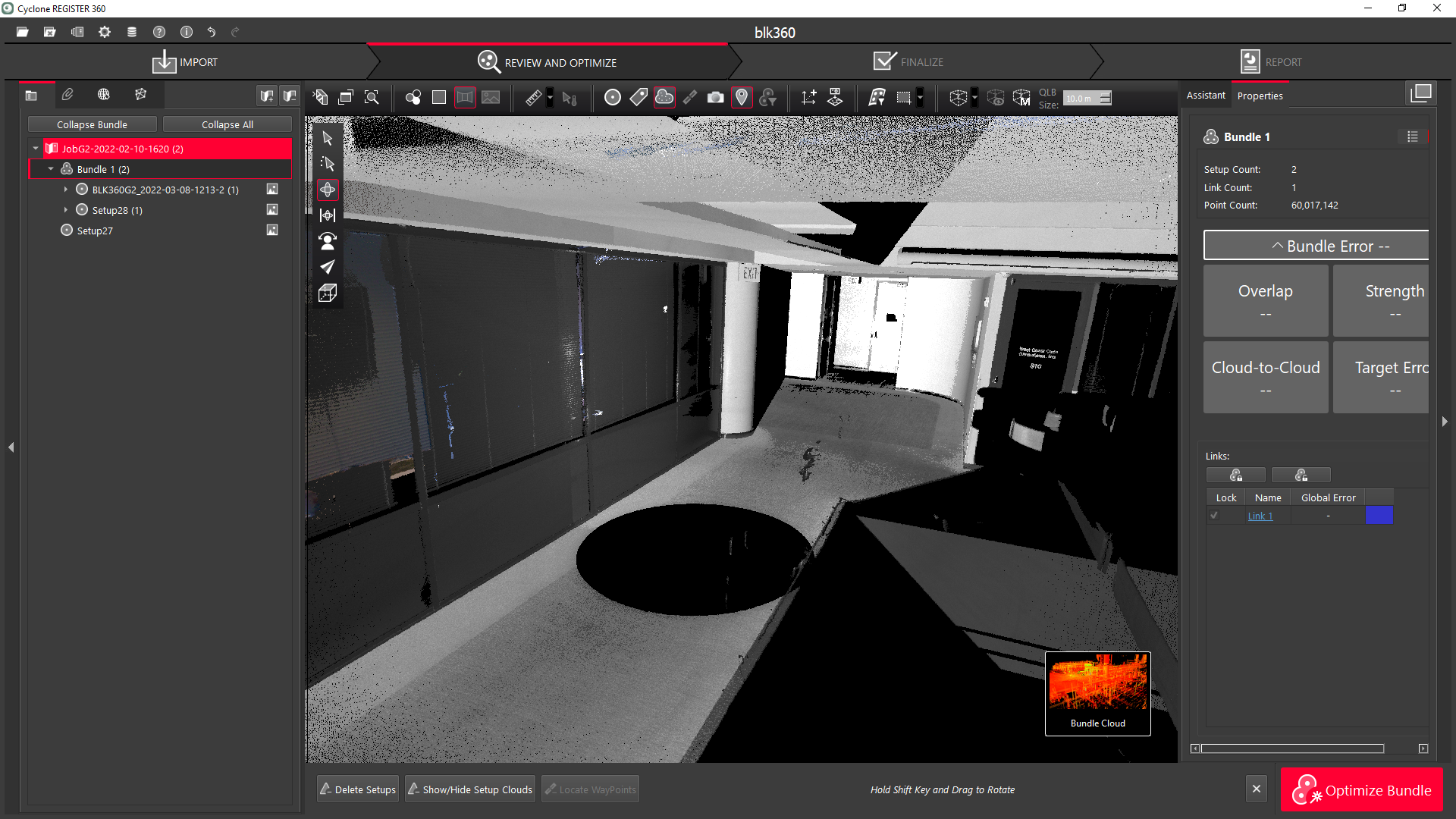Open the measure tool dropdown arrow
The height and width of the screenshot is (819, 1456).
(x=551, y=97)
